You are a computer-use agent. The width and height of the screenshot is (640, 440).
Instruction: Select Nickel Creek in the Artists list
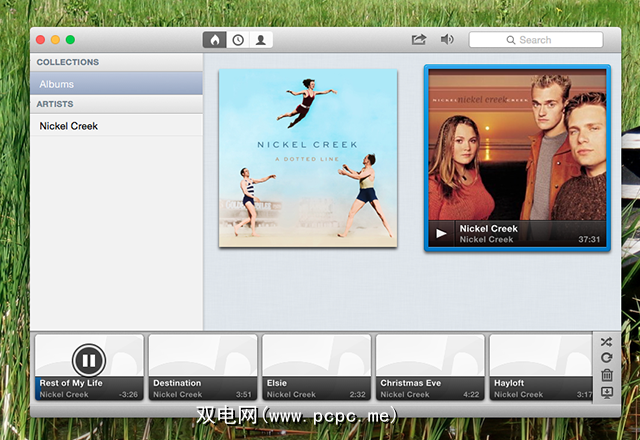click(x=116, y=126)
